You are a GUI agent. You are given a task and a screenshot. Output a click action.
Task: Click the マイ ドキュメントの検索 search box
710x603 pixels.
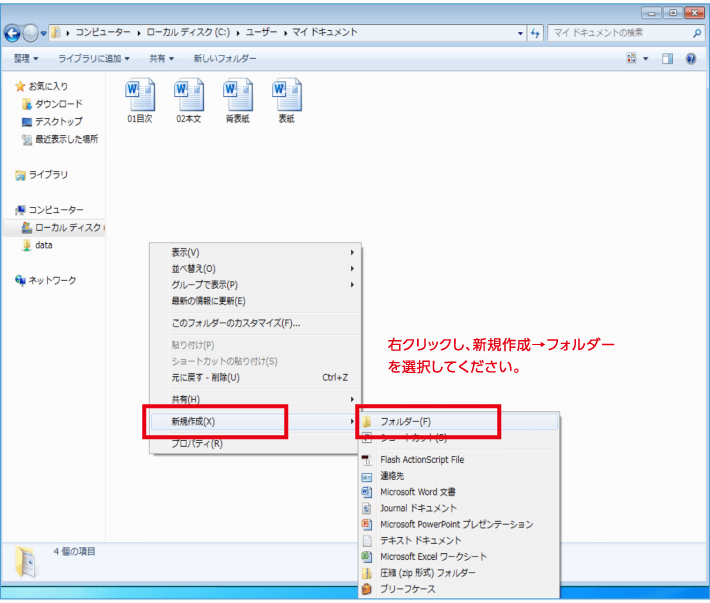[620, 33]
